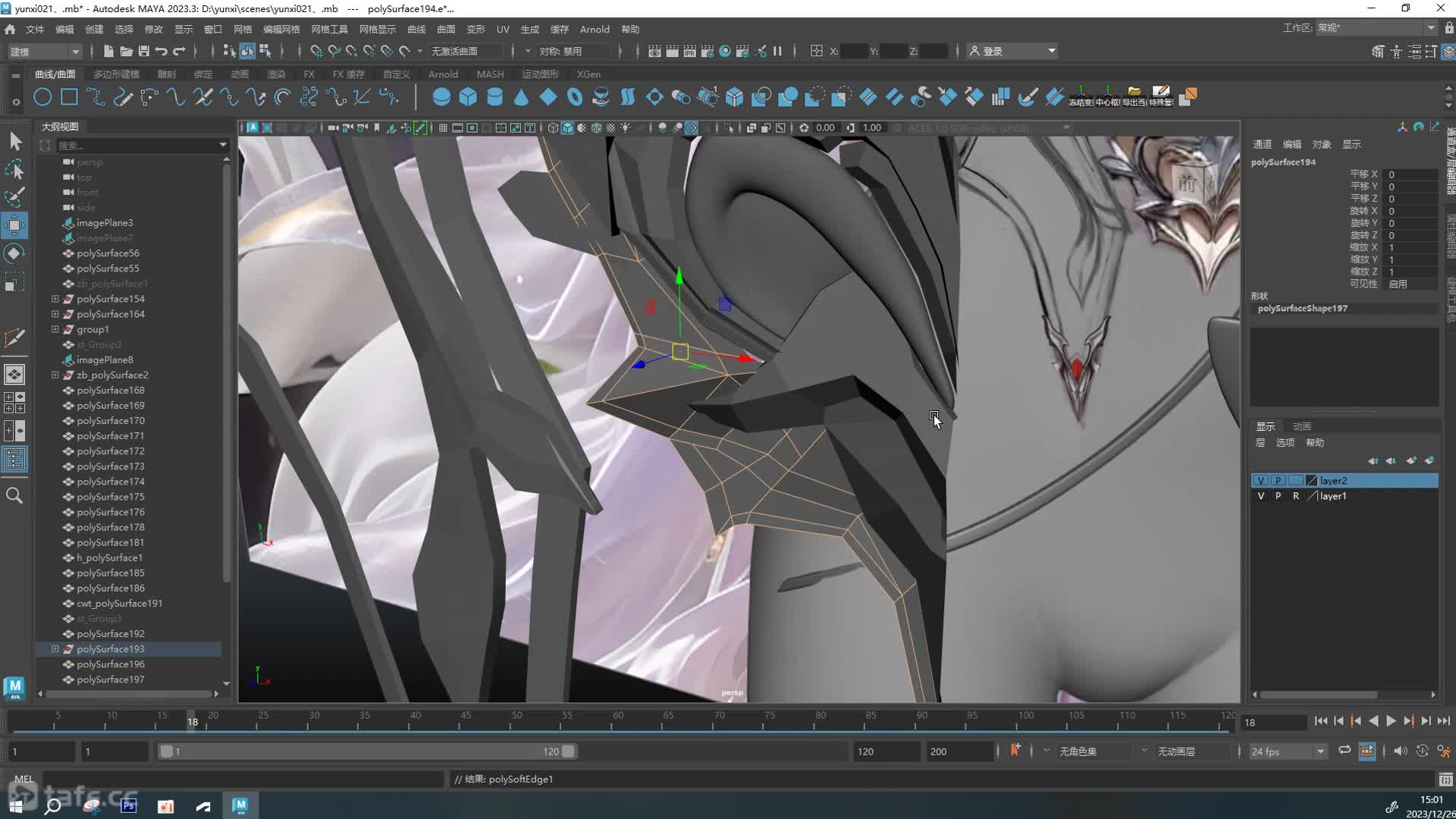Expand polySurface164 in outliner

55,314
